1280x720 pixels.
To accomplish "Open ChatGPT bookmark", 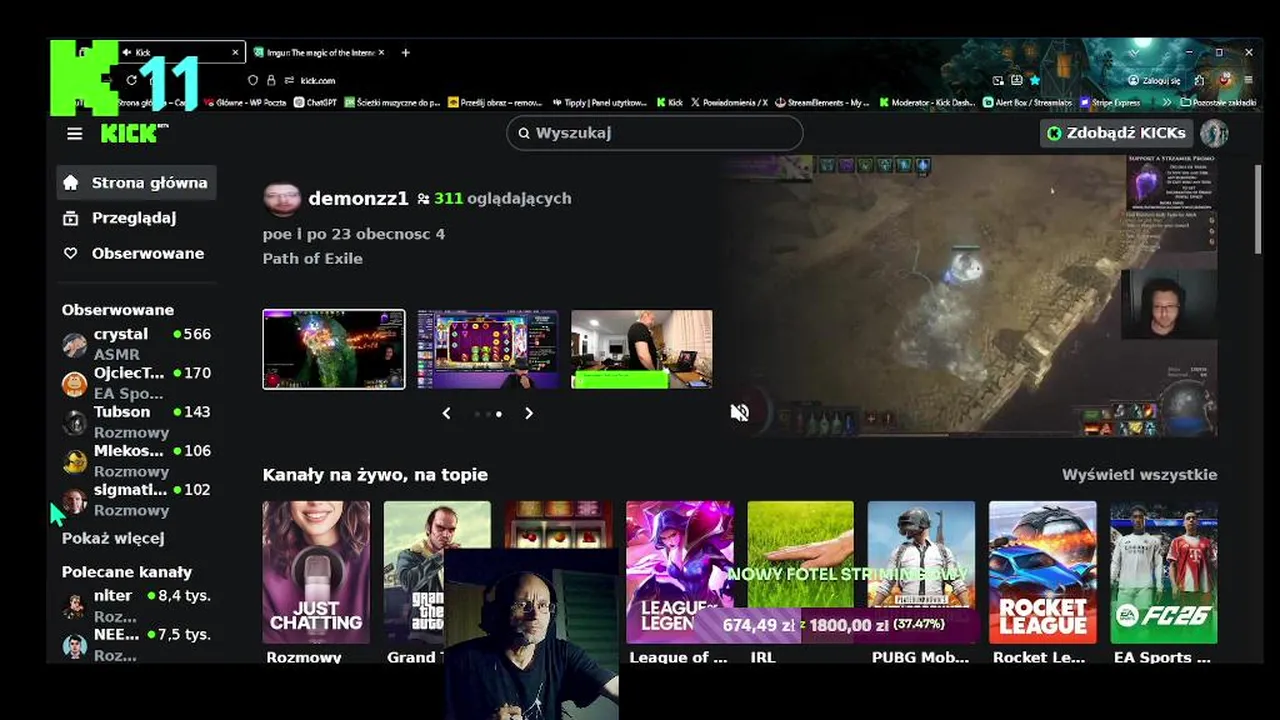I will 316,102.
